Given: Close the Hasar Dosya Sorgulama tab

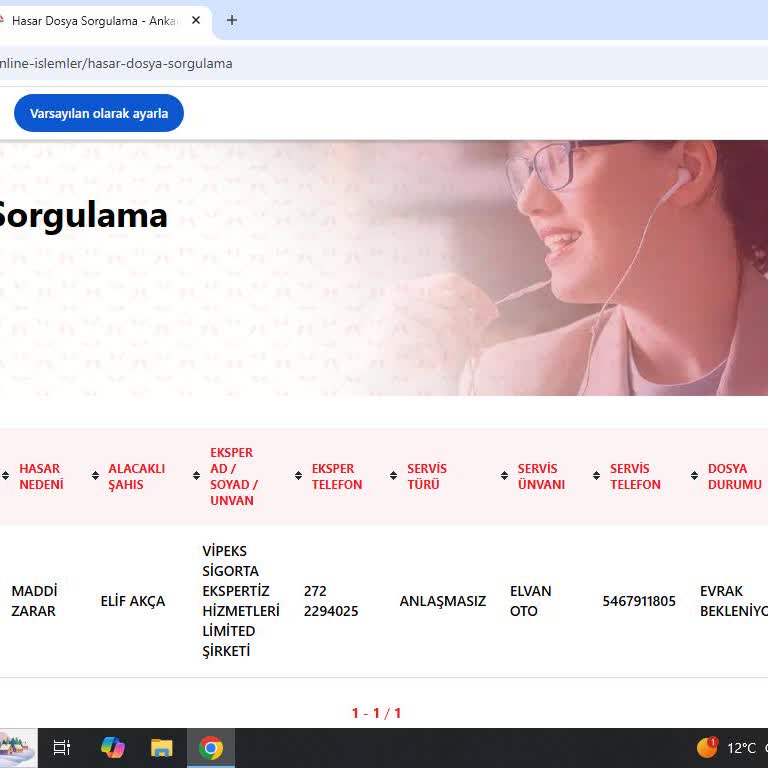Looking at the screenshot, I should [196, 20].
